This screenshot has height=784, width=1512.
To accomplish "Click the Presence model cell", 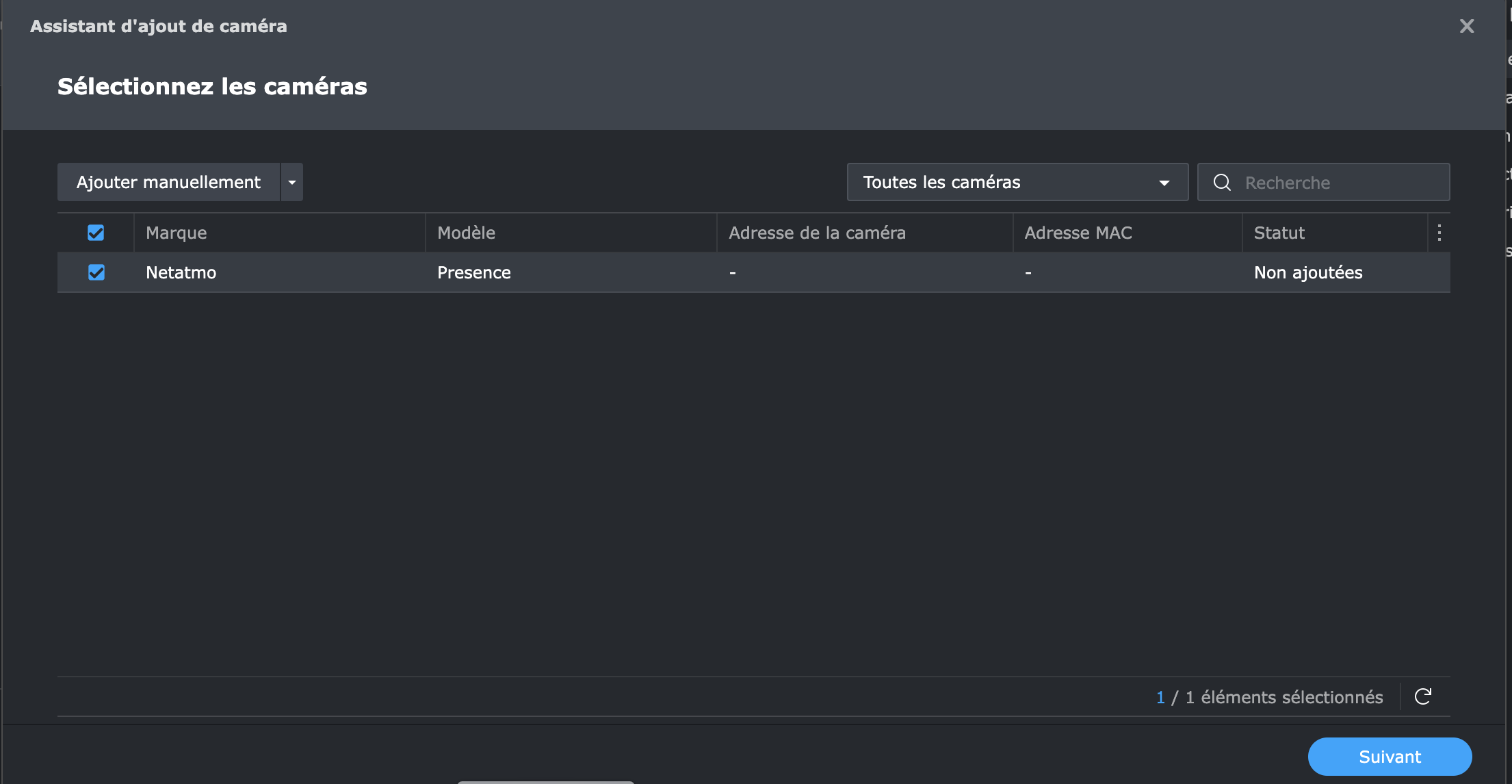I will point(474,272).
